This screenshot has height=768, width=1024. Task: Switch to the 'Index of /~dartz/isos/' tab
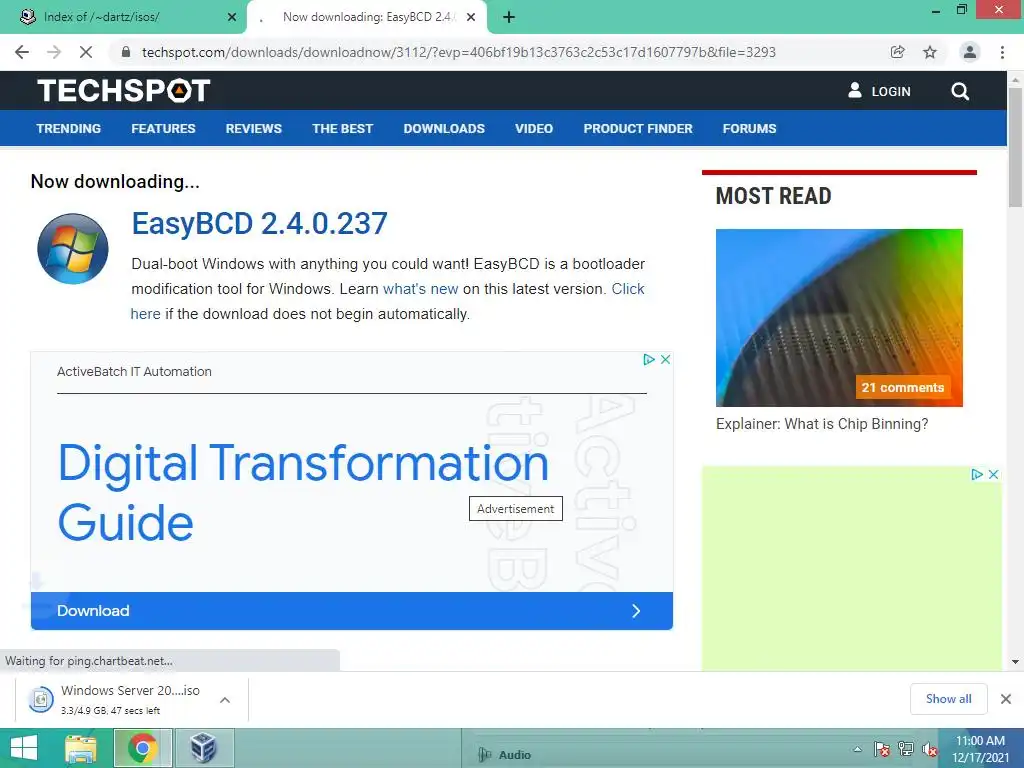[123, 17]
